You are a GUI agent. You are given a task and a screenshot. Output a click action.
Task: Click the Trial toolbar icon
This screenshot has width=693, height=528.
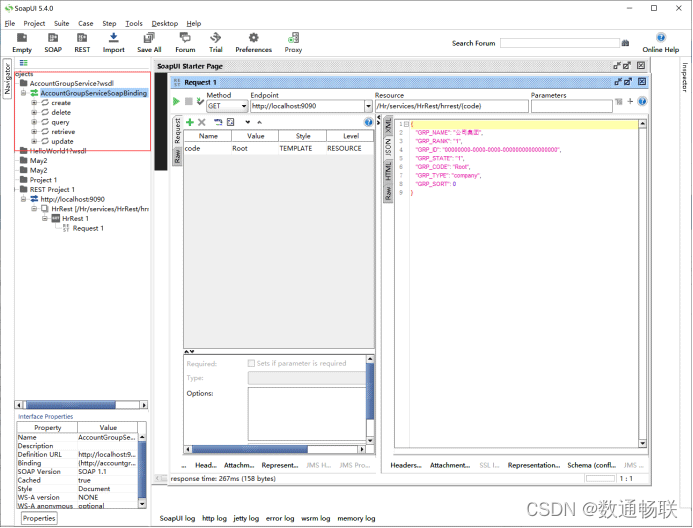click(215, 38)
